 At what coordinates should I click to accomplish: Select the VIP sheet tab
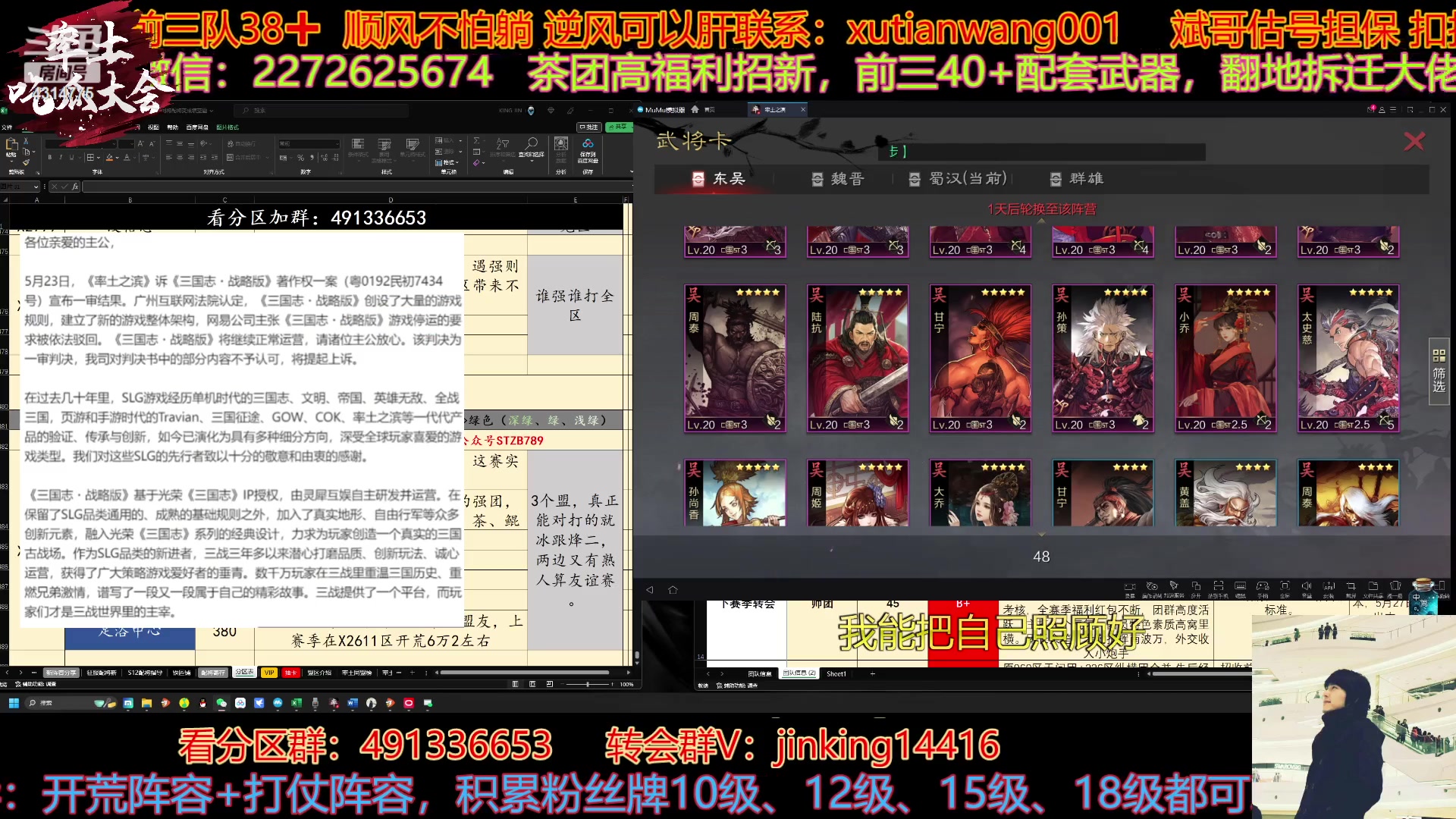coord(269,673)
